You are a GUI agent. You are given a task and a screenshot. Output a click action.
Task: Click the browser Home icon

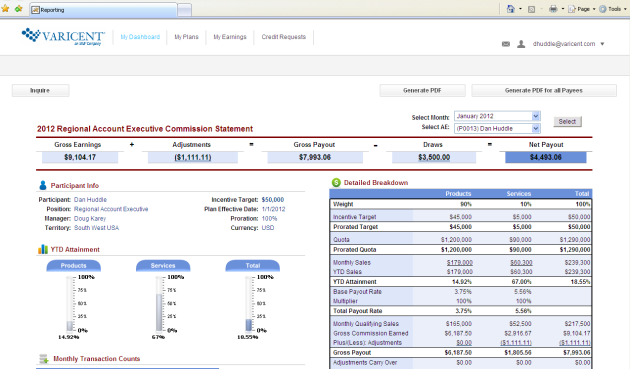pyautogui.click(x=511, y=9)
